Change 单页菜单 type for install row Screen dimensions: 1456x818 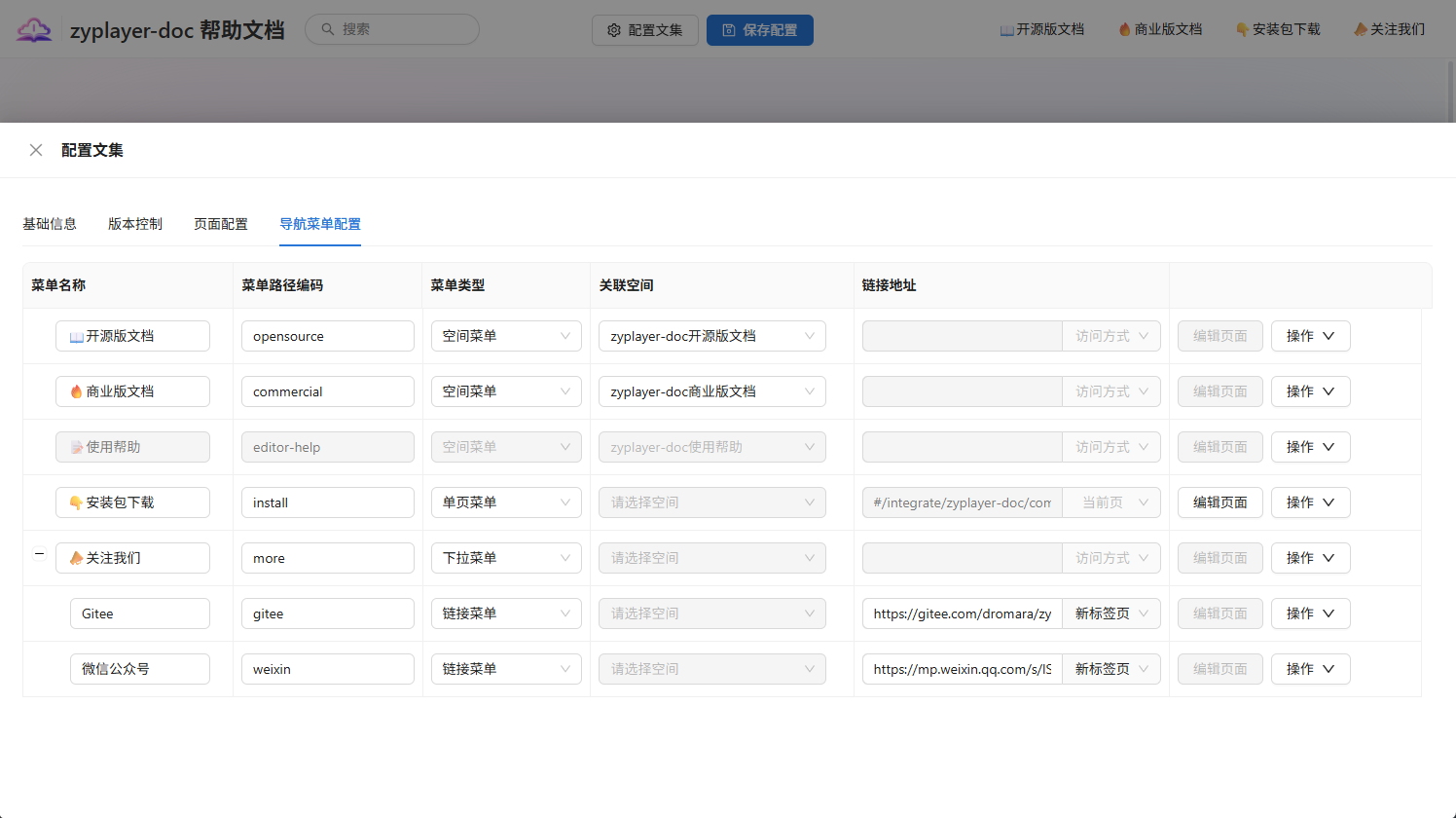(506, 502)
